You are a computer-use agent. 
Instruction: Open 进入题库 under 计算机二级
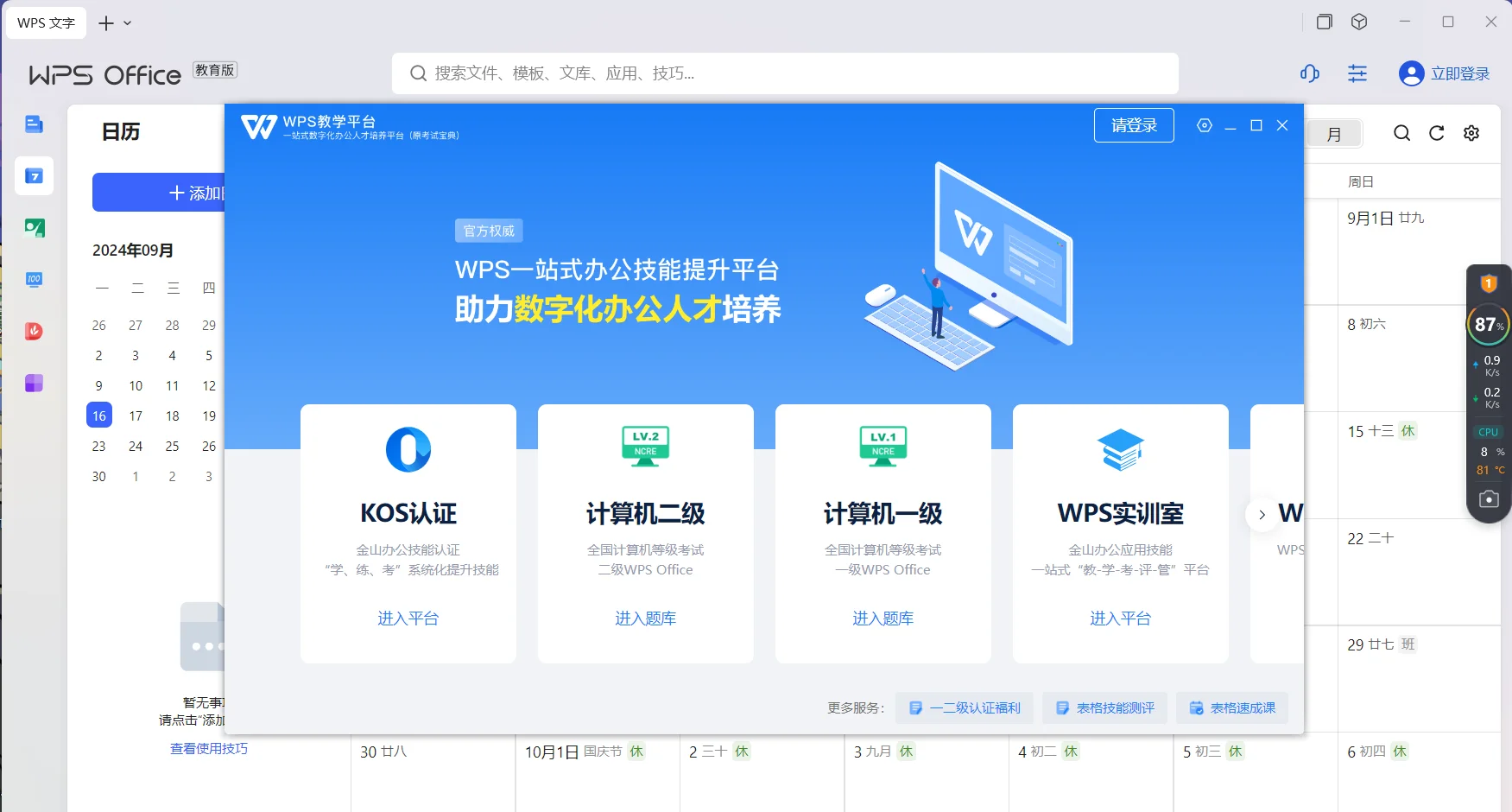[x=646, y=619]
